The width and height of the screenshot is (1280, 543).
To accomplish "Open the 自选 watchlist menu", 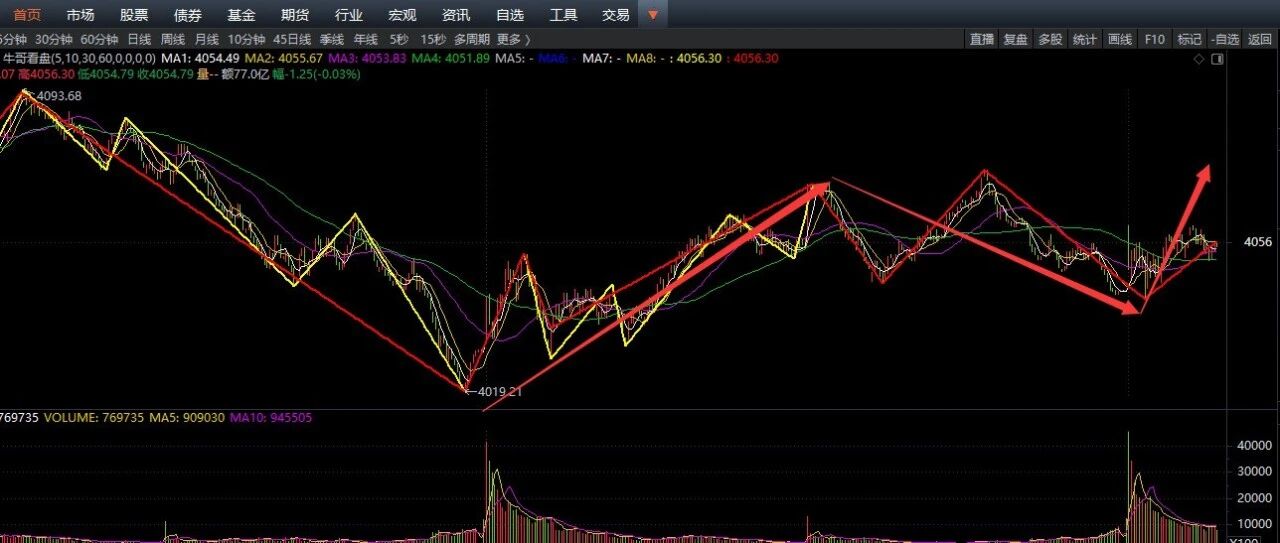I will click(x=510, y=15).
